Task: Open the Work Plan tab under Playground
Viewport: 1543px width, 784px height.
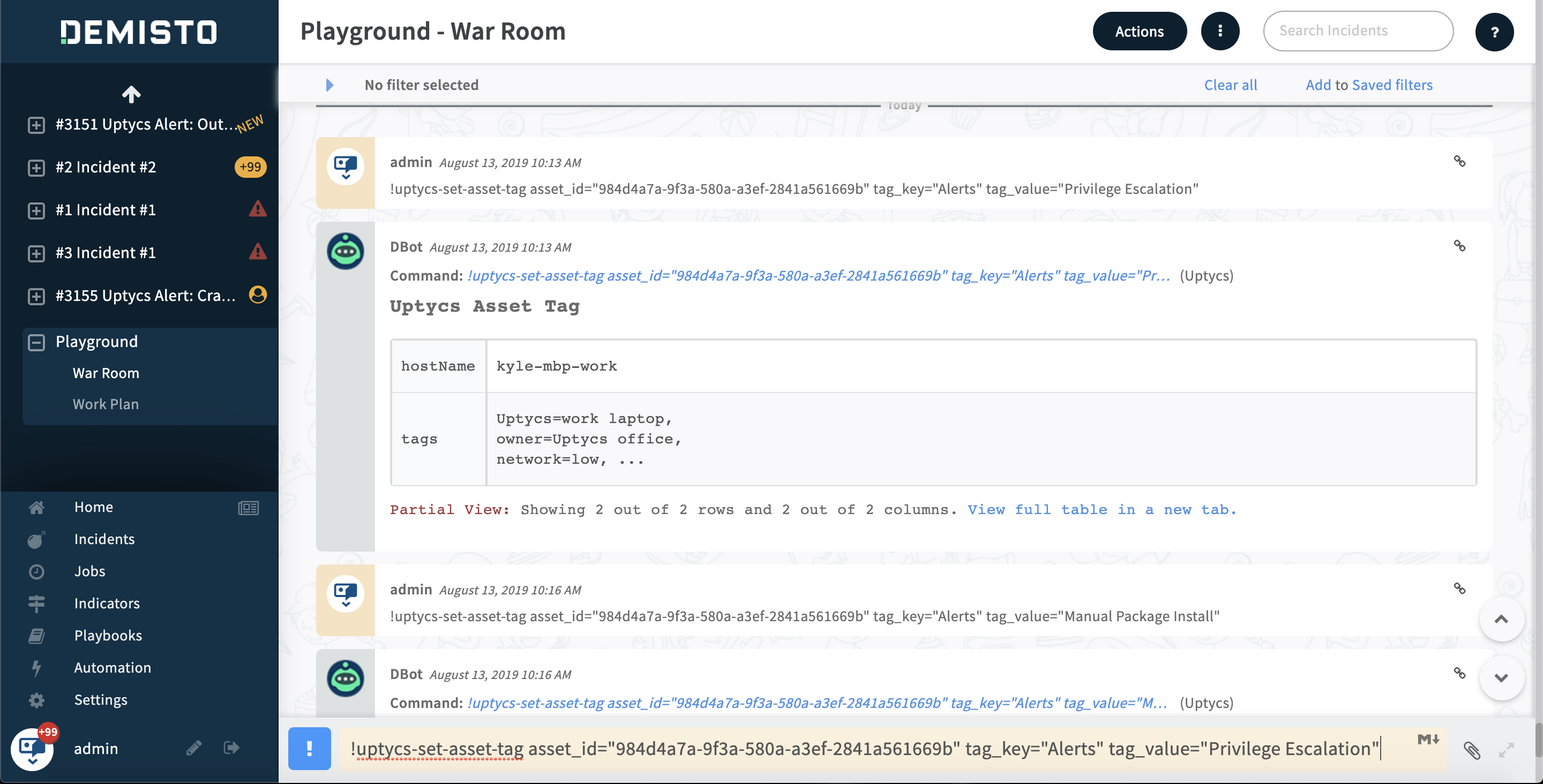Action: [106, 404]
